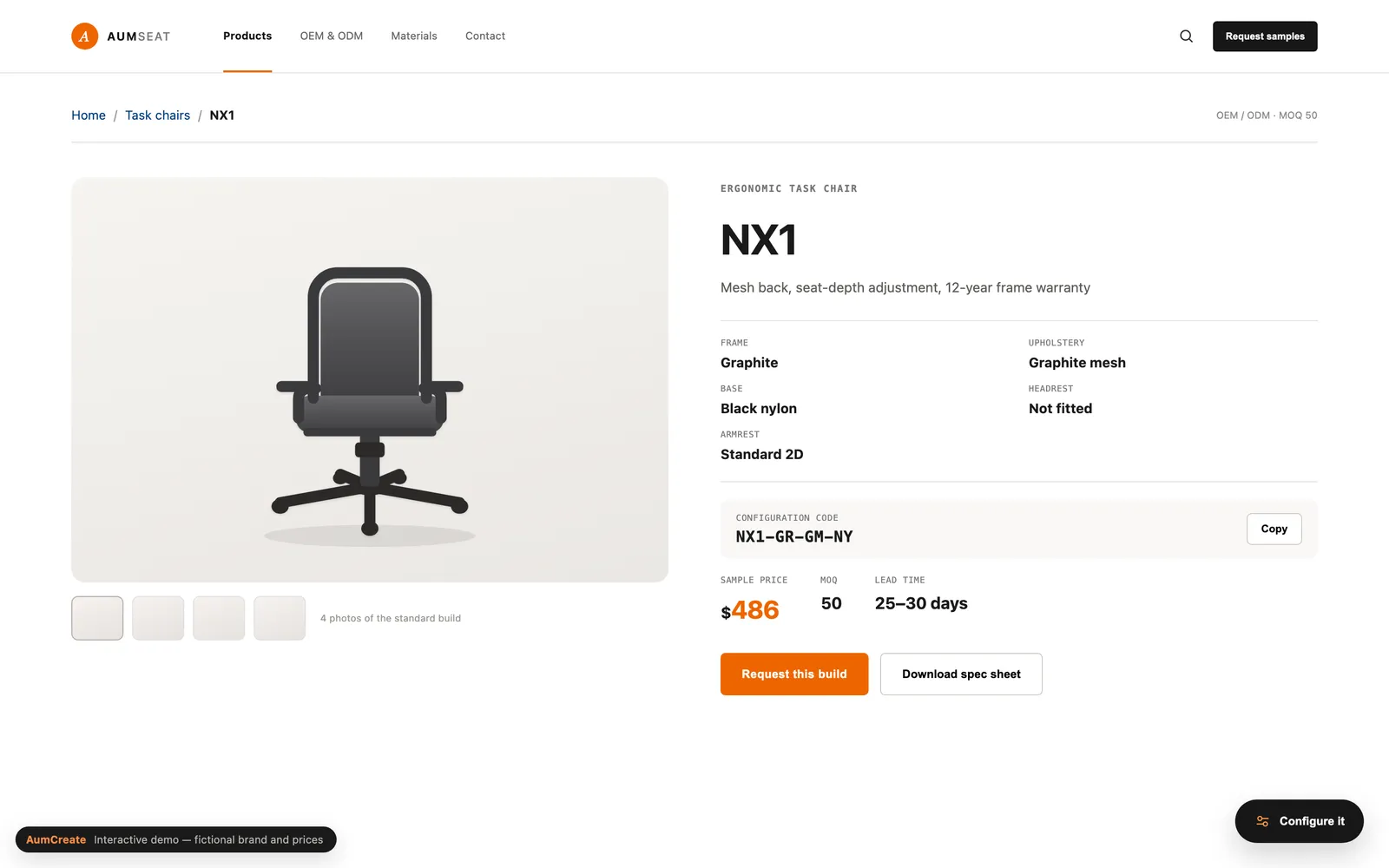Click the AUMSEAT brand wordmark
Image resolution: width=1389 pixels, height=868 pixels.
139,36
